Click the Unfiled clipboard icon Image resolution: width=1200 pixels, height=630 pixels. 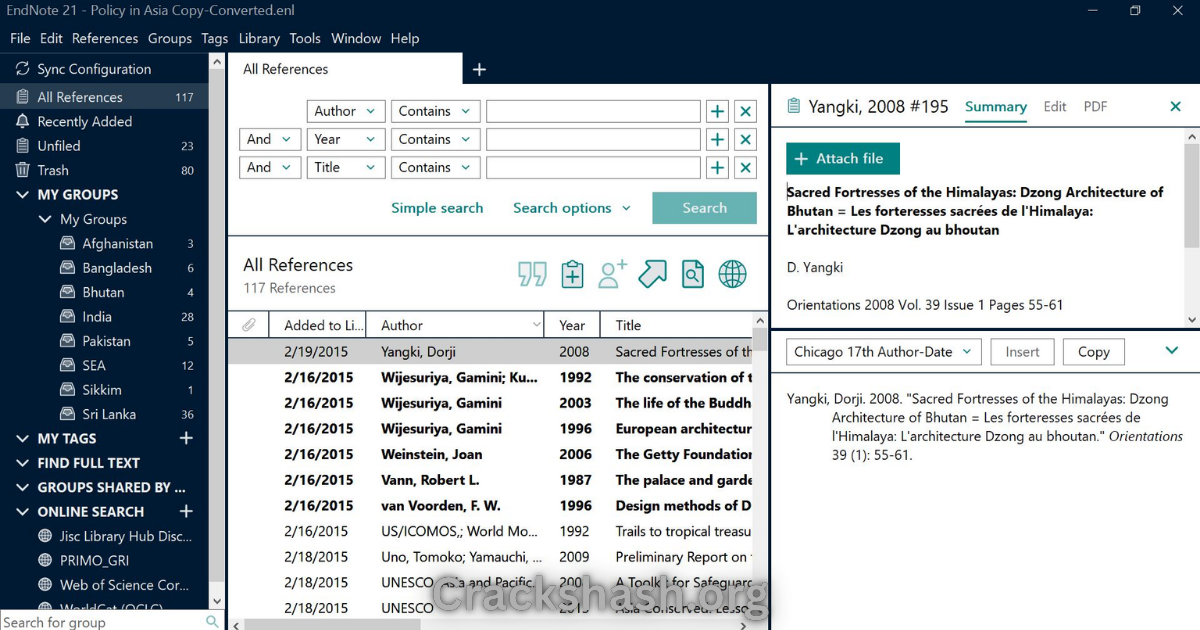point(22,146)
